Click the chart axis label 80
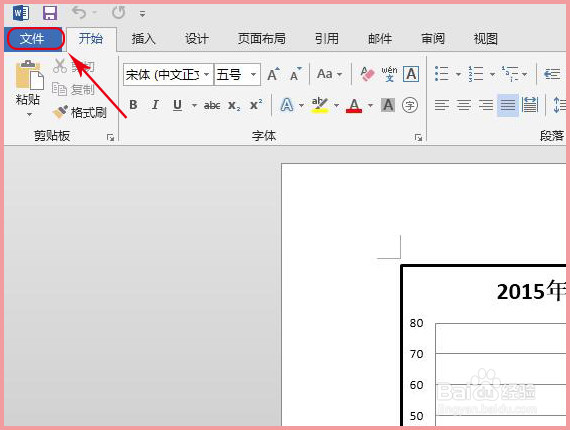Image resolution: width=570 pixels, height=430 pixels. point(416,323)
